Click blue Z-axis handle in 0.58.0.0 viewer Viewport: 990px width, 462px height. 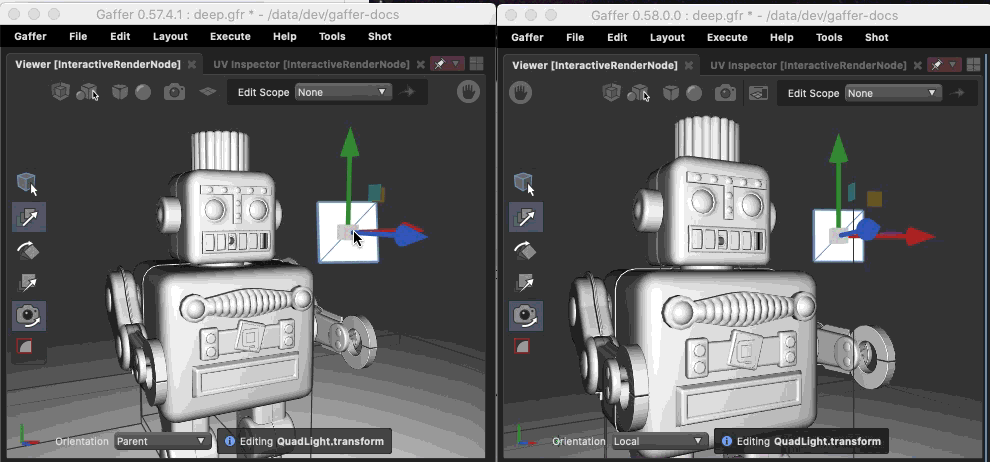pyautogui.click(x=868, y=228)
